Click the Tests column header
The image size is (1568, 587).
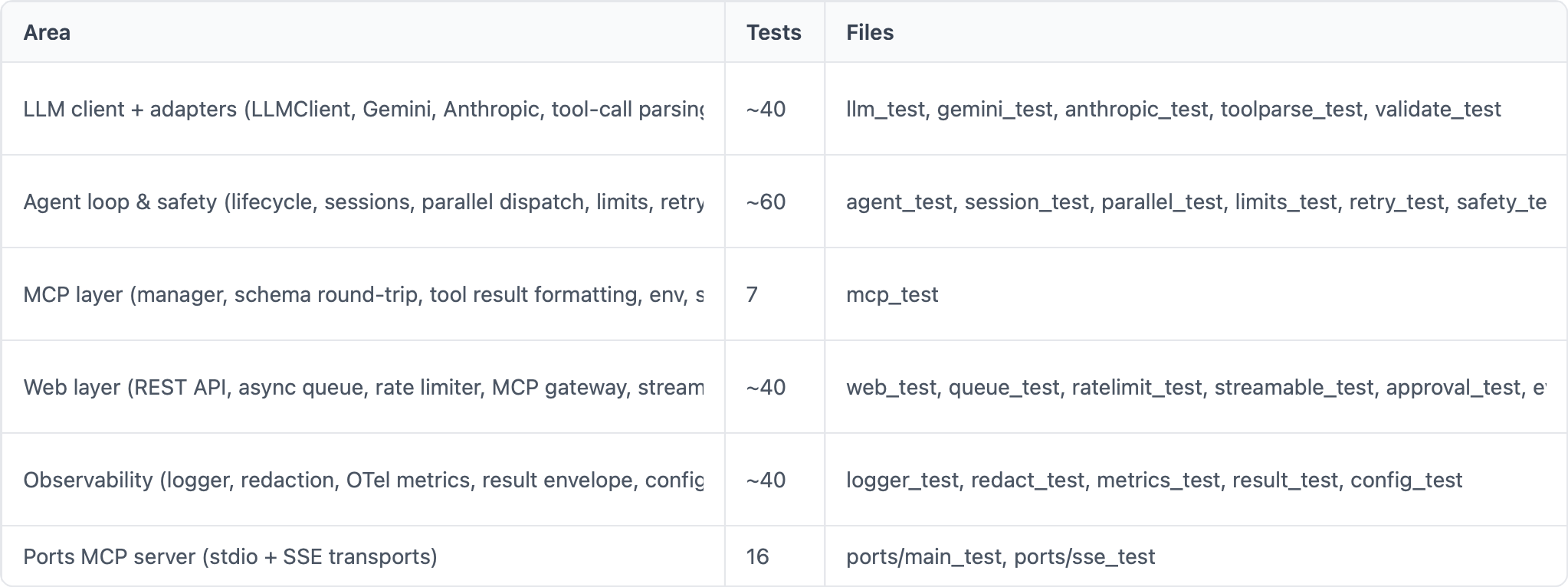(775, 32)
